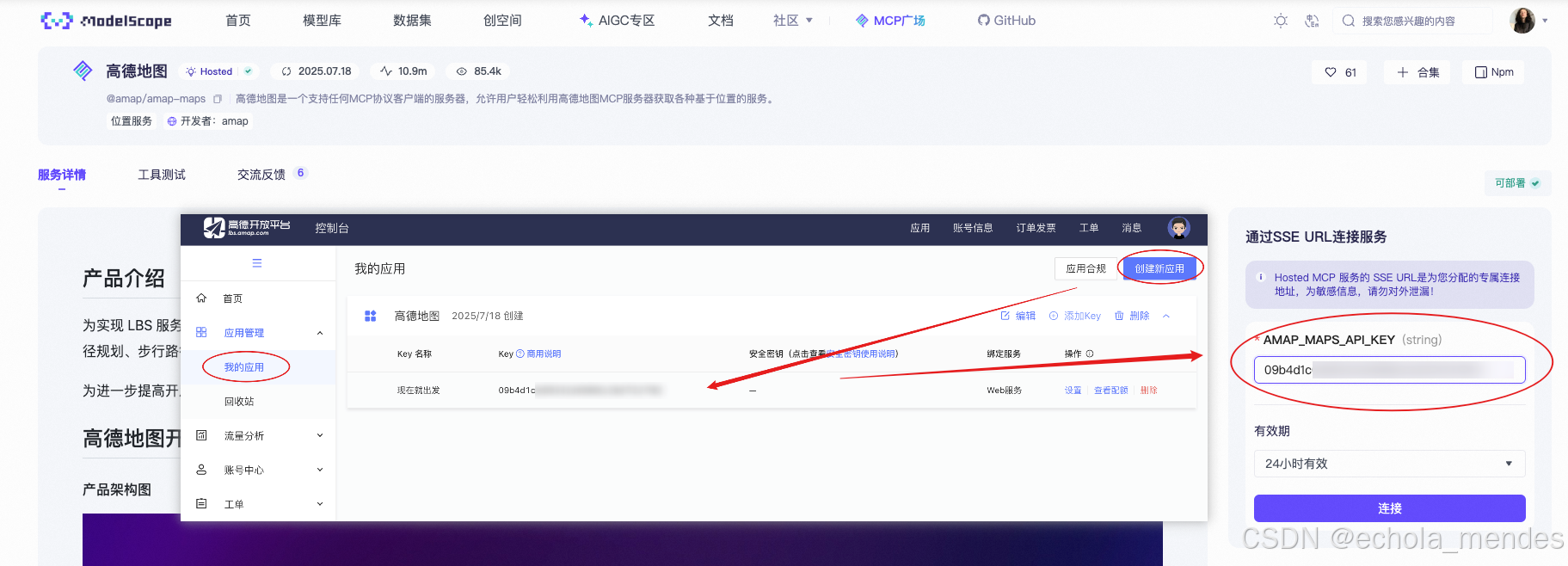This screenshot has height=566, width=1568.
Task: Click 添加Key for the 高德地图 app
Action: (x=1075, y=316)
